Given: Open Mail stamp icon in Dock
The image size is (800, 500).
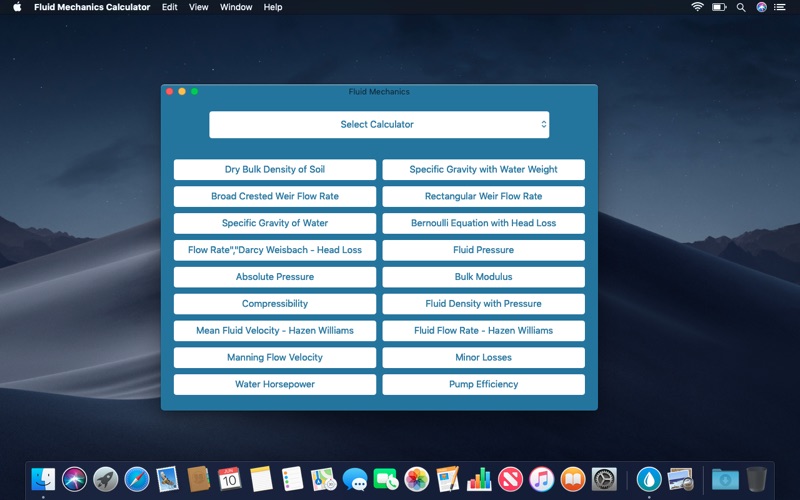Looking at the screenshot, I should [167, 479].
